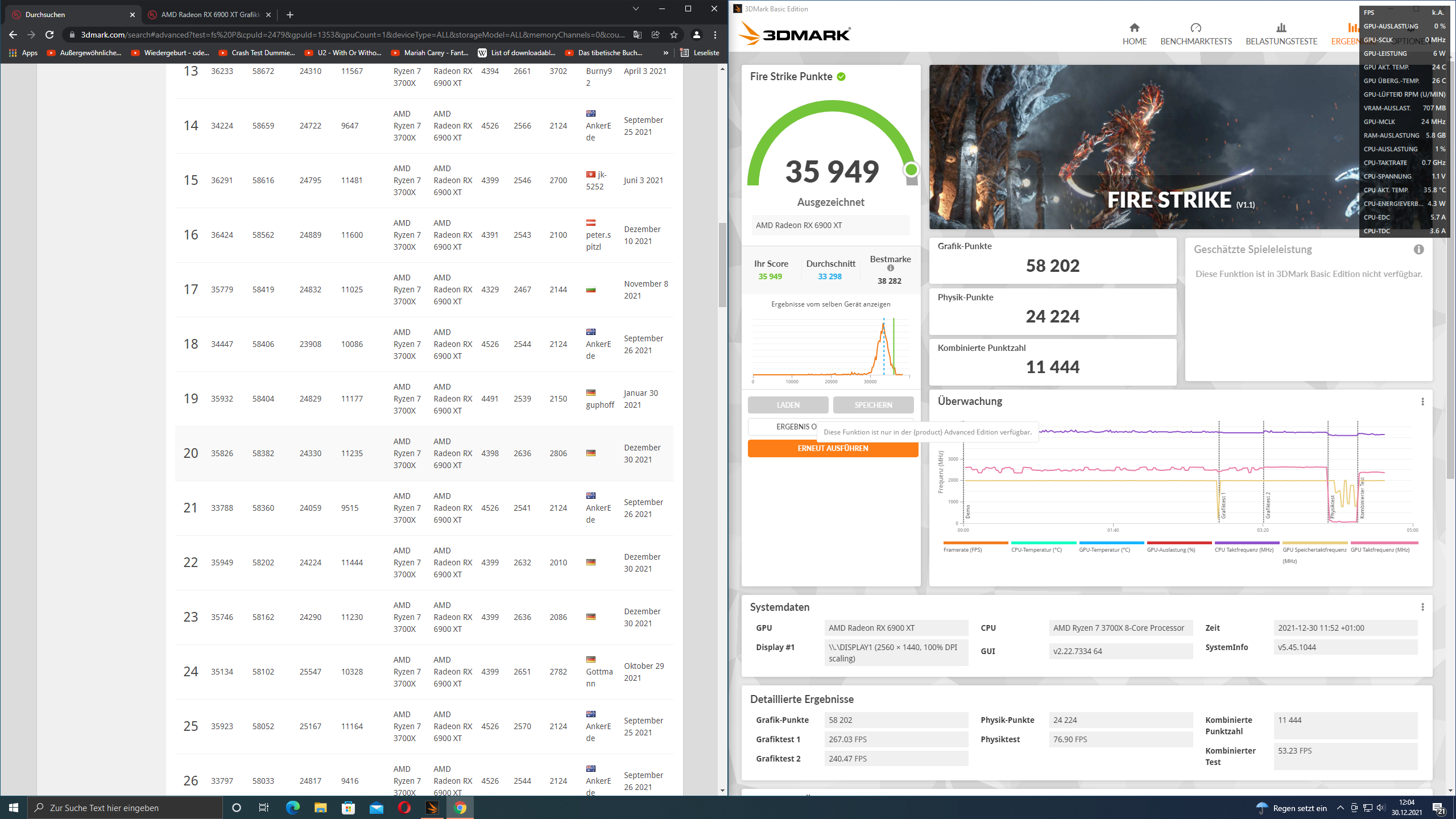Open Chrome from the taskbar

[x=460, y=808]
